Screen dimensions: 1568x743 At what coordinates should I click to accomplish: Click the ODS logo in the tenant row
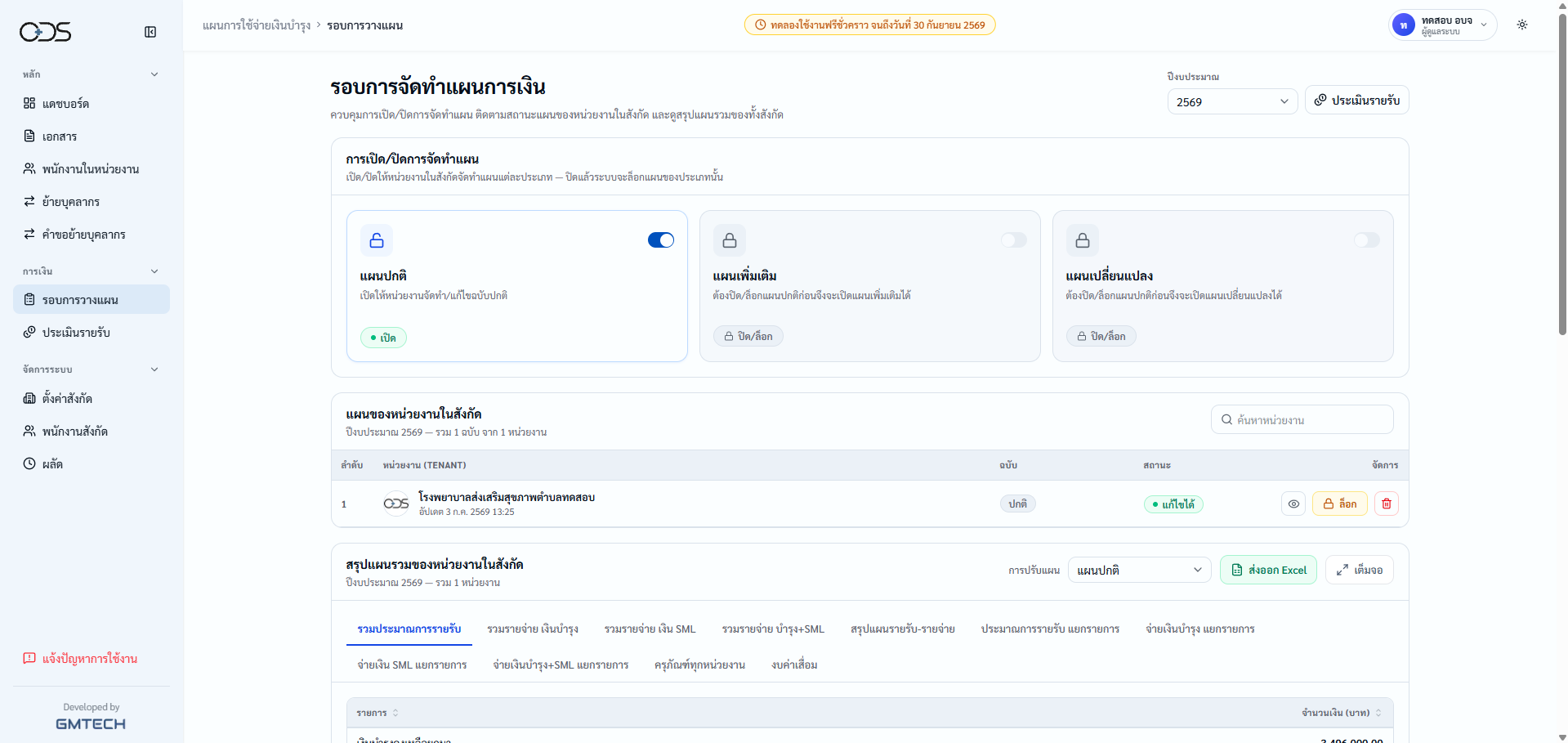[396, 504]
